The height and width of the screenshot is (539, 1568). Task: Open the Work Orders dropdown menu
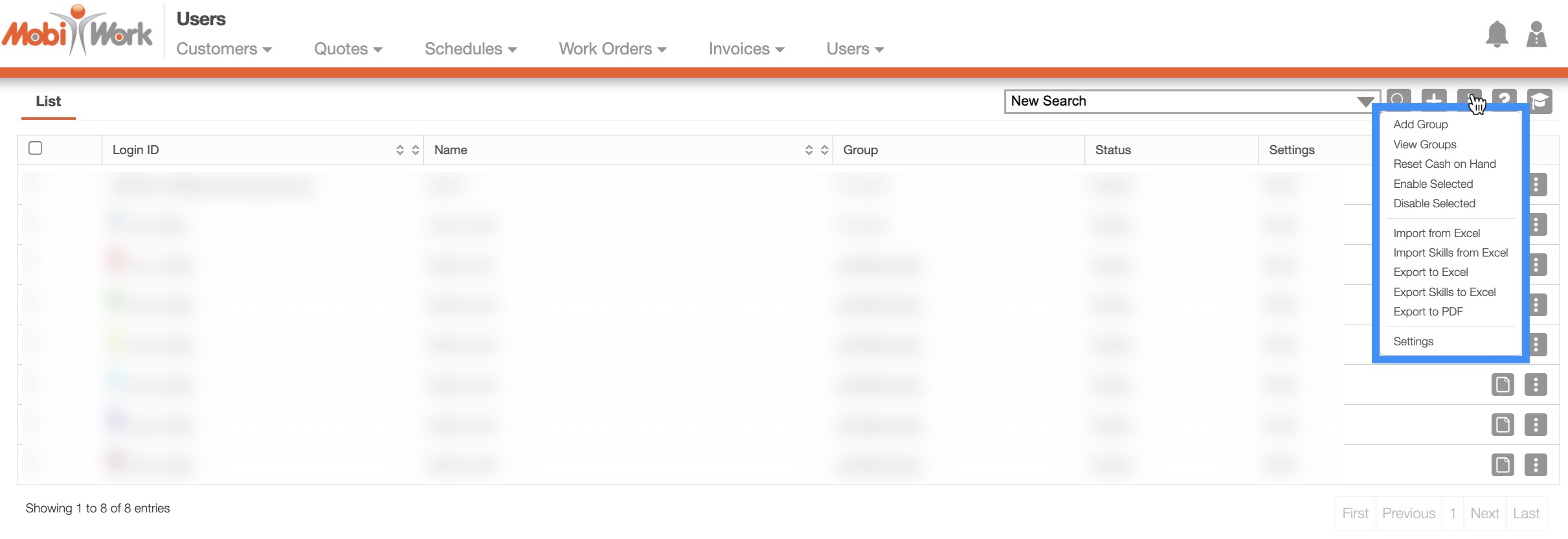[x=612, y=49]
